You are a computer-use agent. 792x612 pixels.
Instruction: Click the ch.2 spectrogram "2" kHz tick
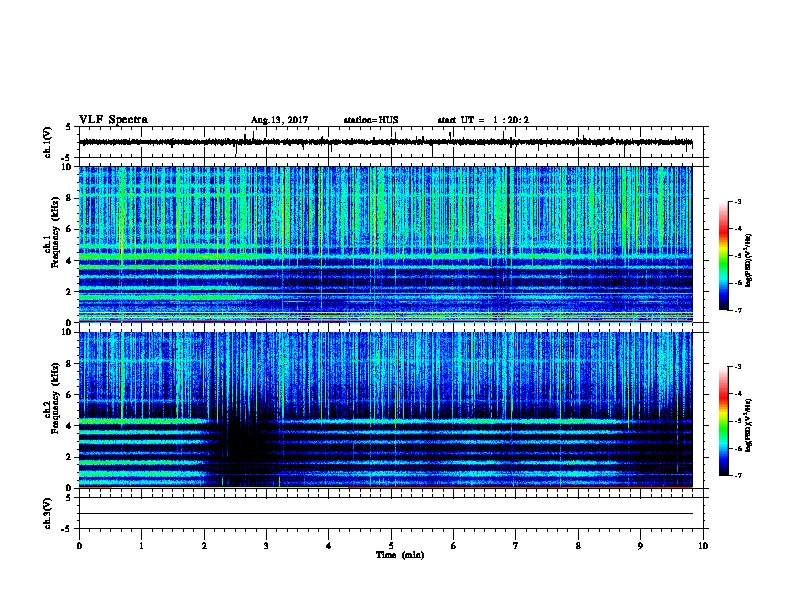(x=69, y=457)
